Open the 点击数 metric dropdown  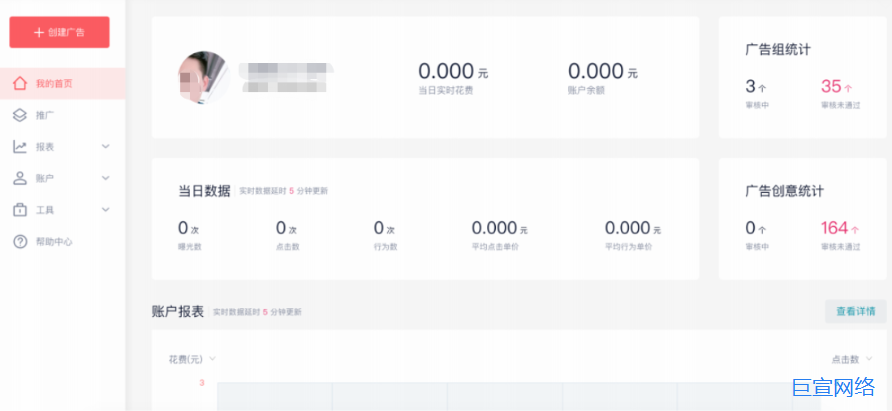(x=852, y=359)
